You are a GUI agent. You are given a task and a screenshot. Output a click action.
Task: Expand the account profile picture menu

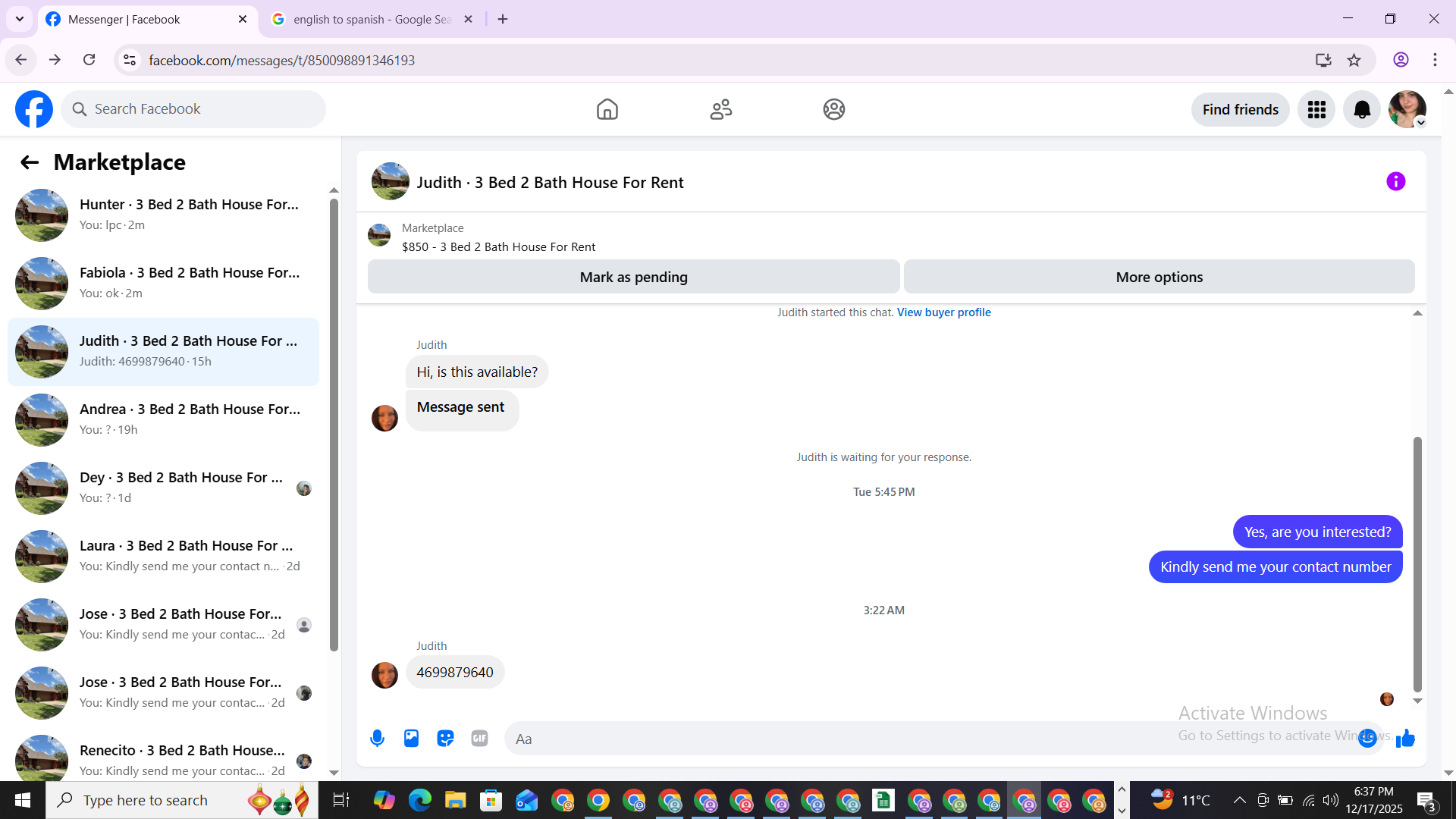click(1407, 110)
